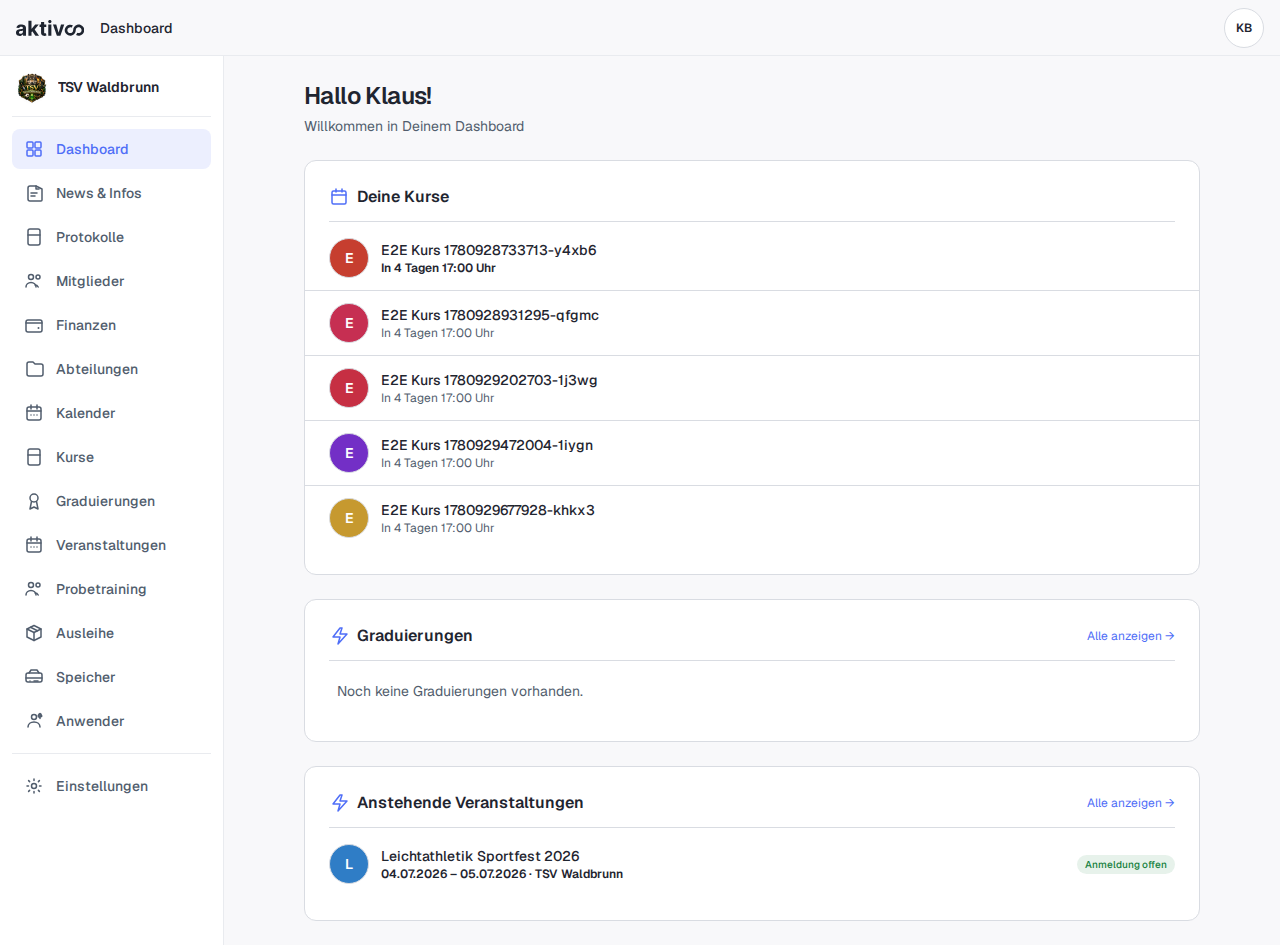This screenshot has height=945, width=1280.
Task: Click the Hallo Klaus! heading
Action: 368,96
